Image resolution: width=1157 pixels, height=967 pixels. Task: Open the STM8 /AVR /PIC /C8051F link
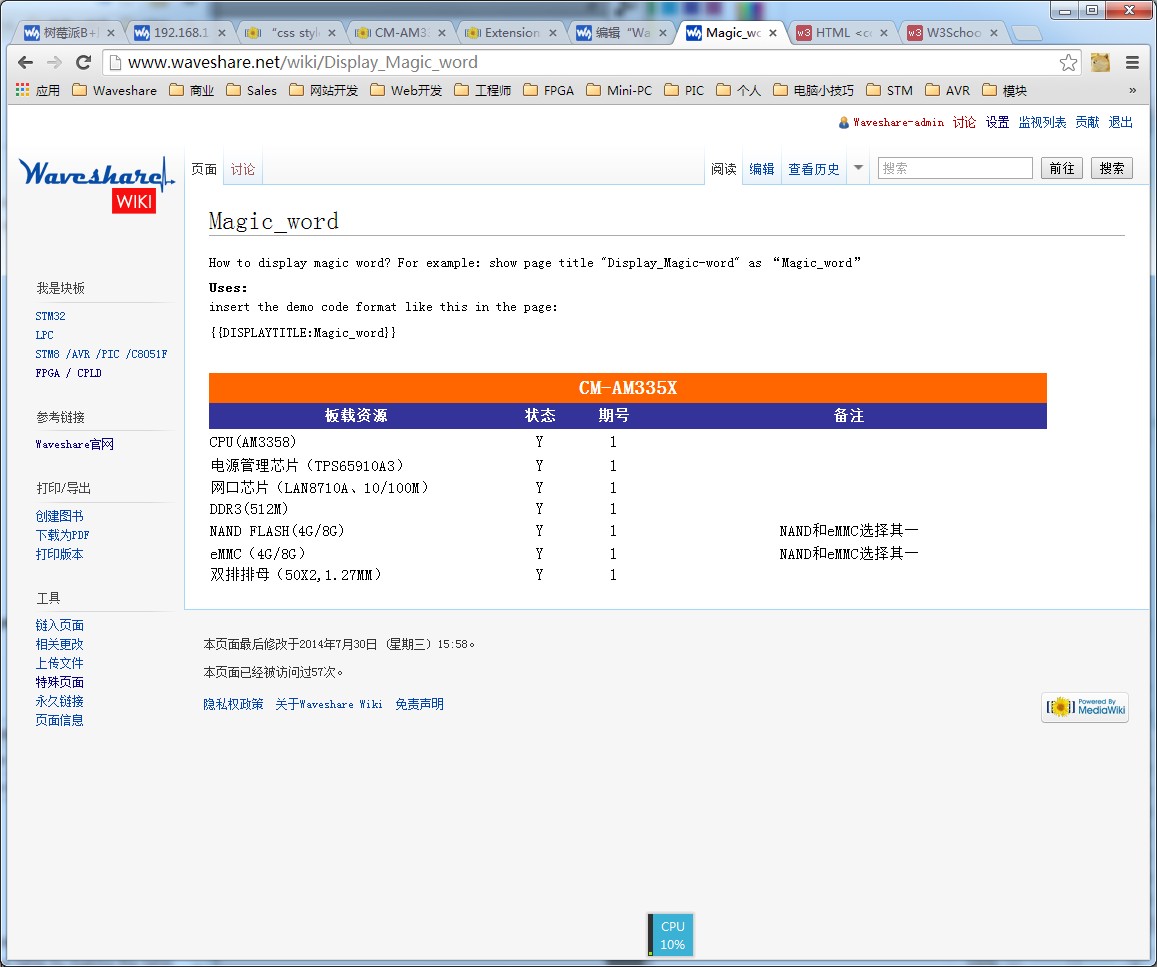point(101,354)
